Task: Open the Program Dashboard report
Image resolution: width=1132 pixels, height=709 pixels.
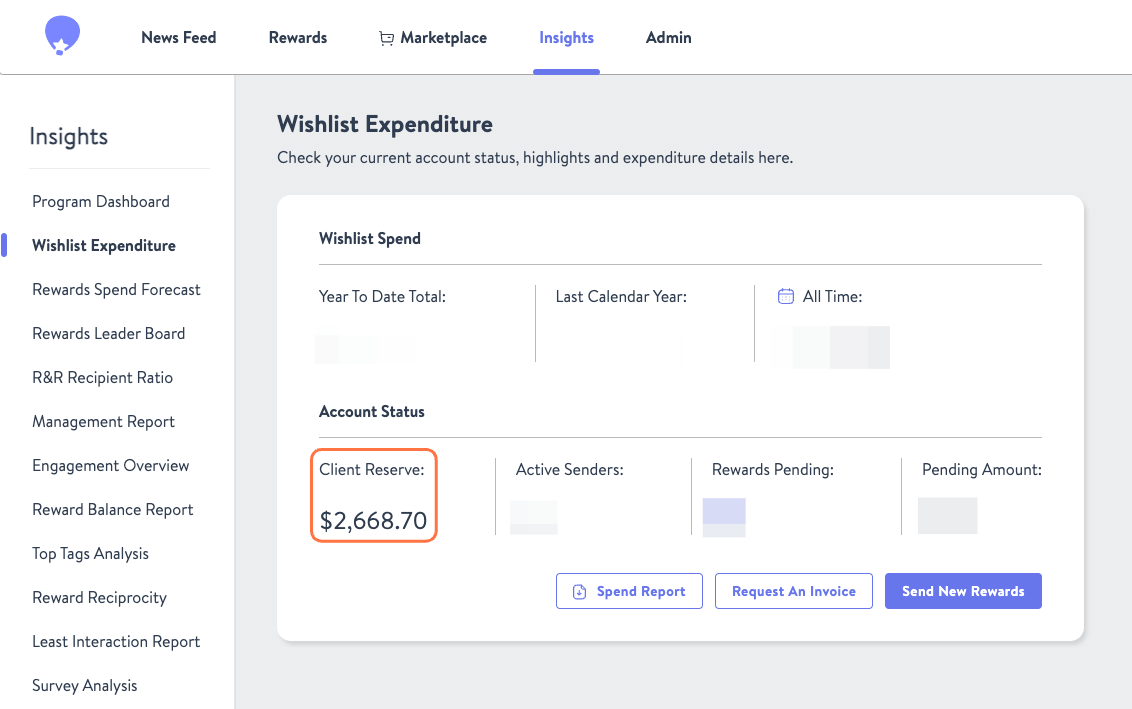Action: (x=100, y=201)
